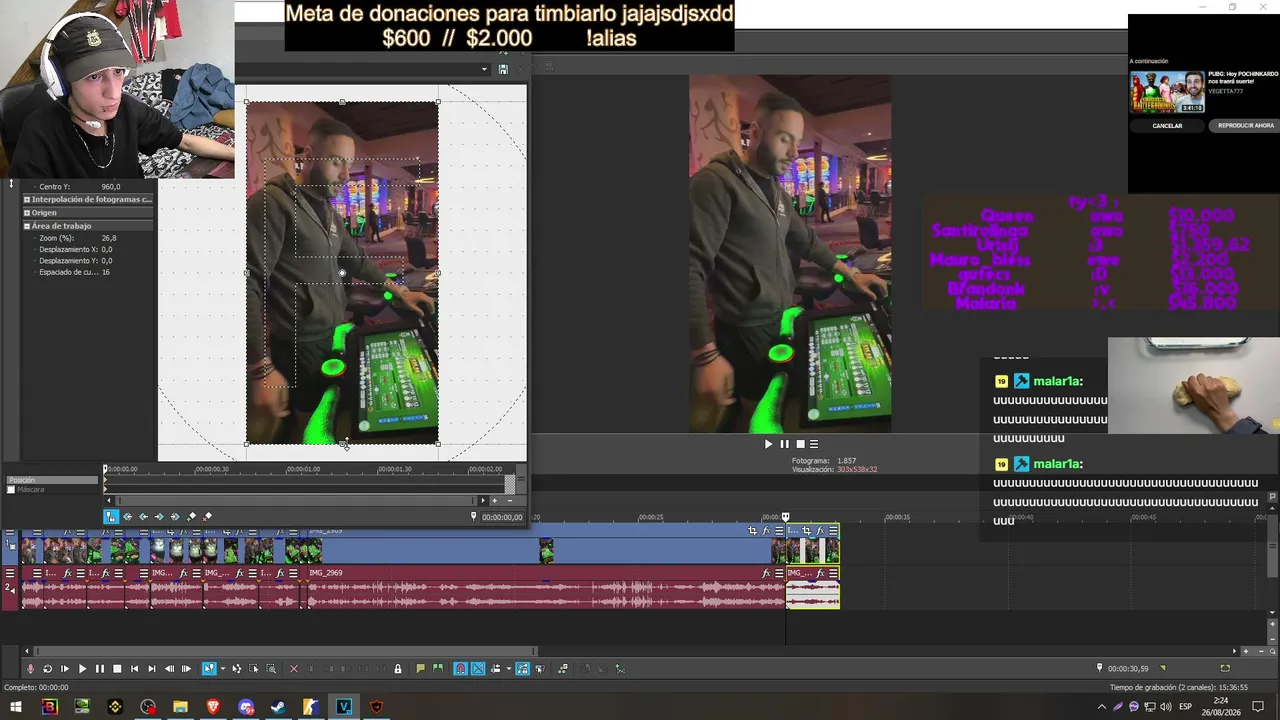Go to end of project
This screenshot has height=720, width=1280.
(152, 669)
